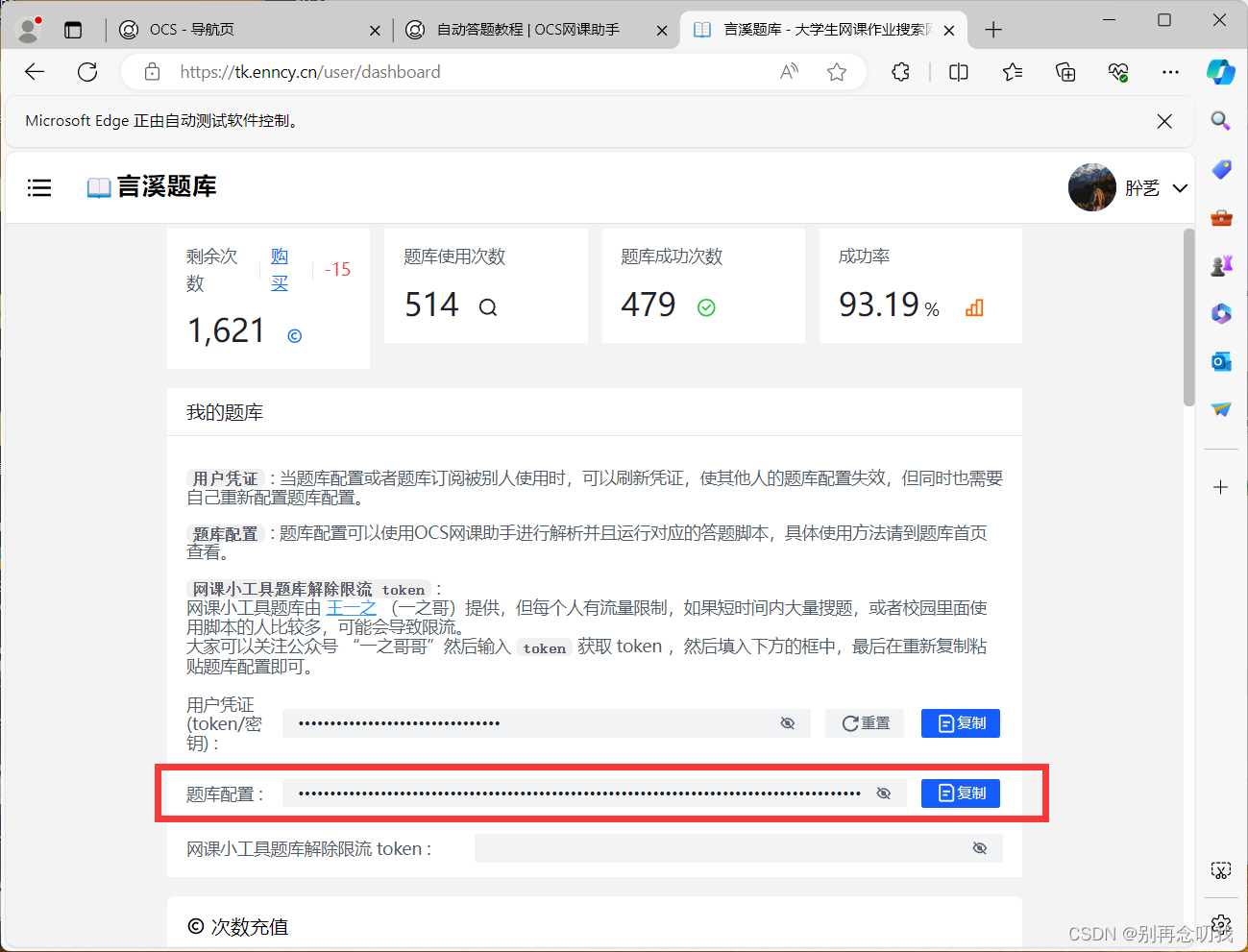Click the copyright coin icon beside 1,621

[x=295, y=335]
